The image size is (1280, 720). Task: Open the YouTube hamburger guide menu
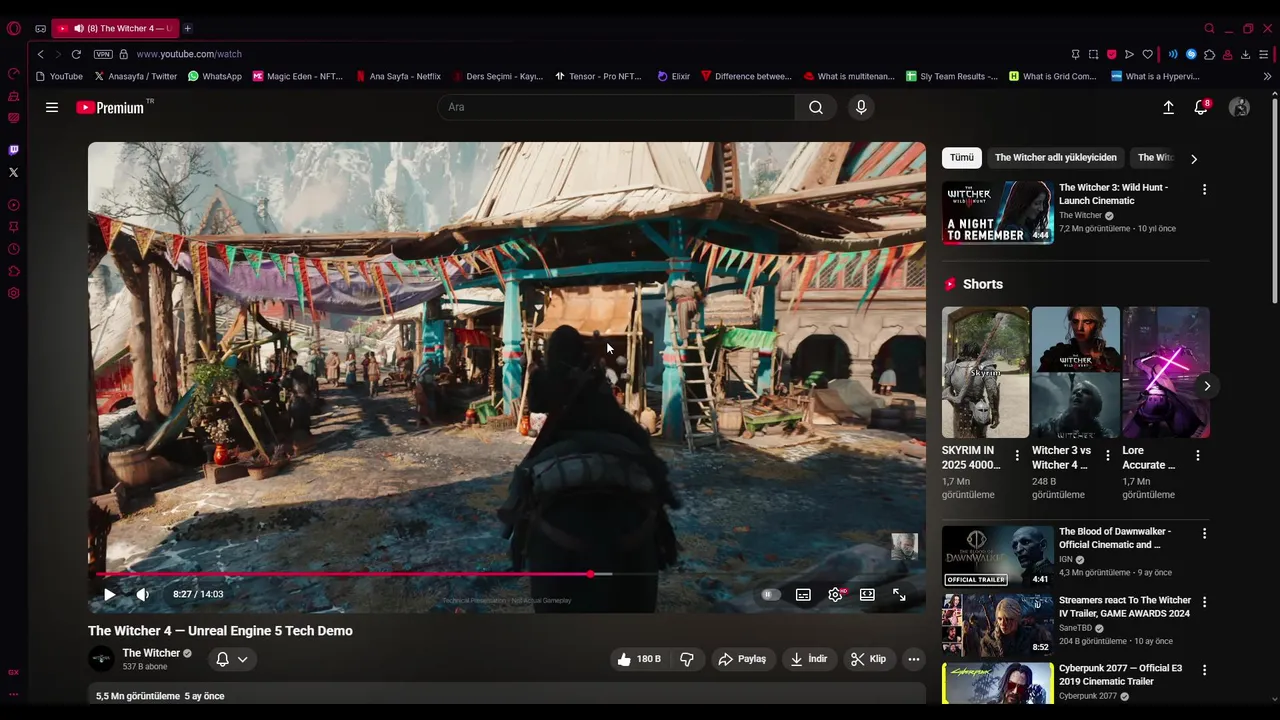52,107
